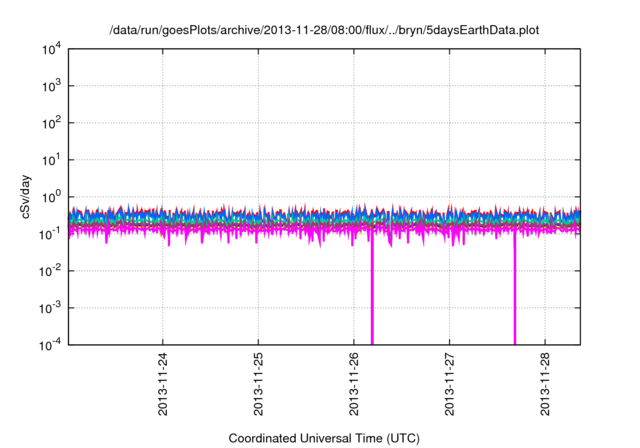Click the Coordinated Universal Time axis label

(x=324, y=438)
